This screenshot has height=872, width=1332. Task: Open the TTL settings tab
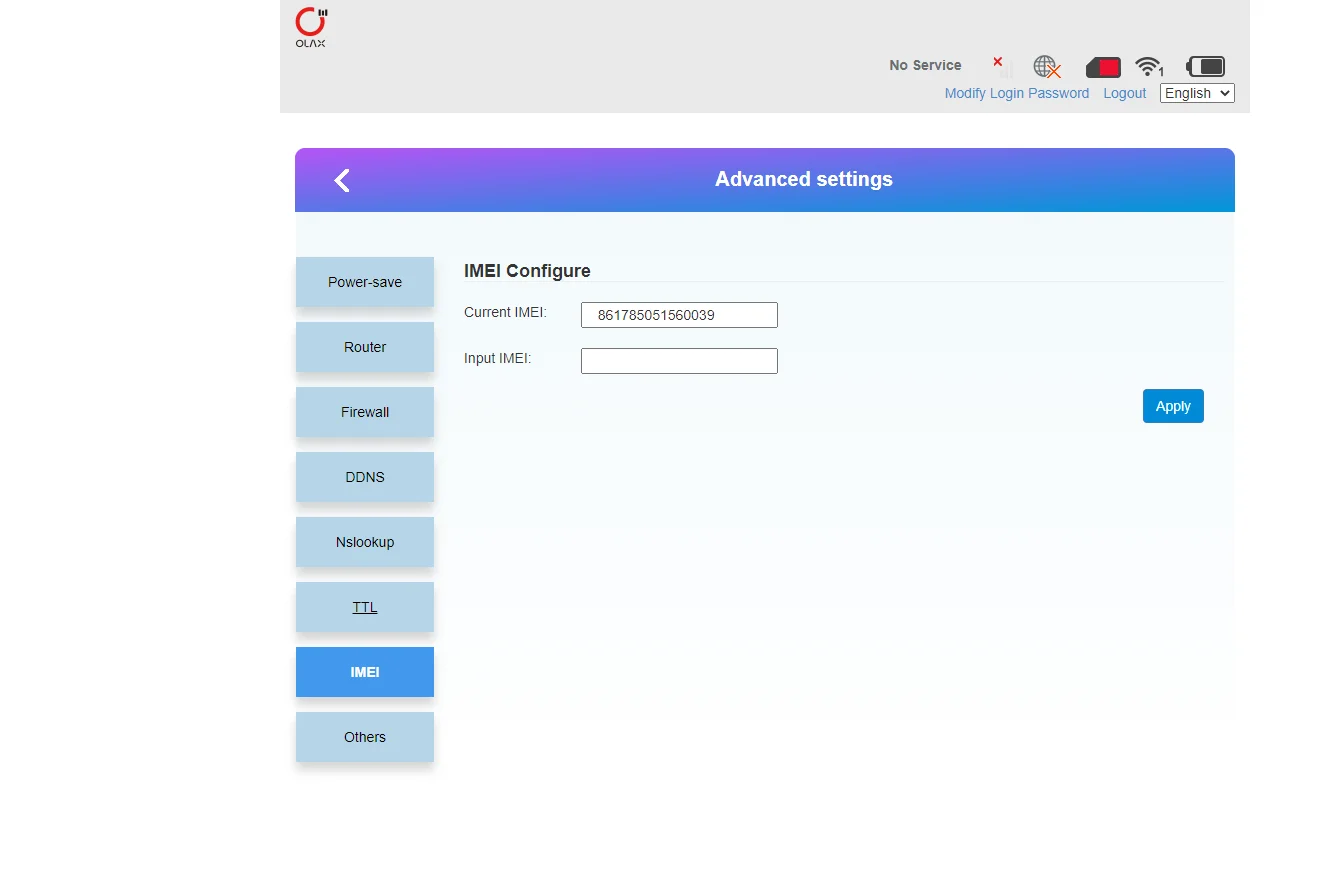pyautogui.click(x=365, y=607)
